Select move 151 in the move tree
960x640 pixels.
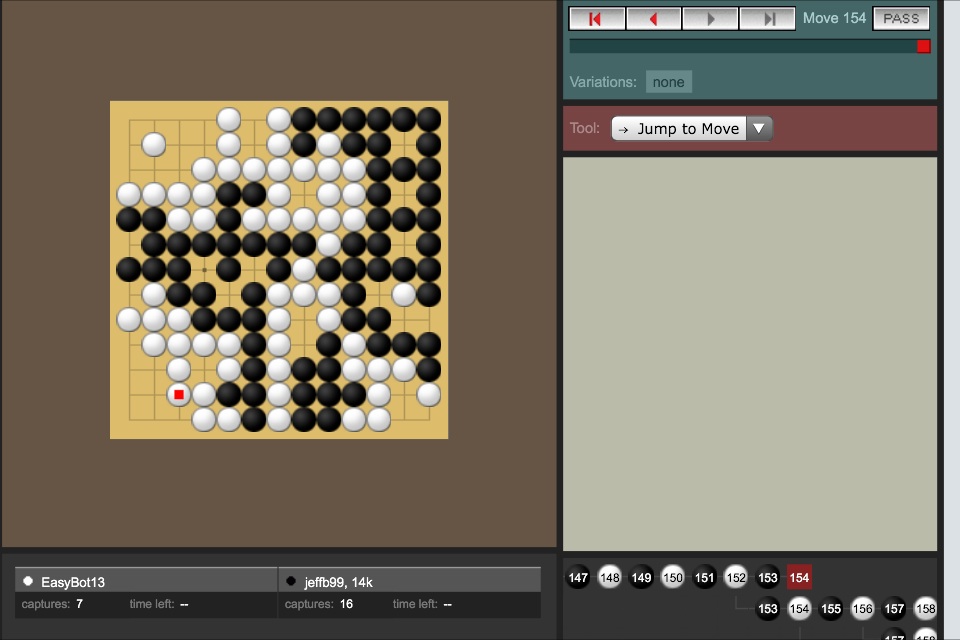click(705, 577)
